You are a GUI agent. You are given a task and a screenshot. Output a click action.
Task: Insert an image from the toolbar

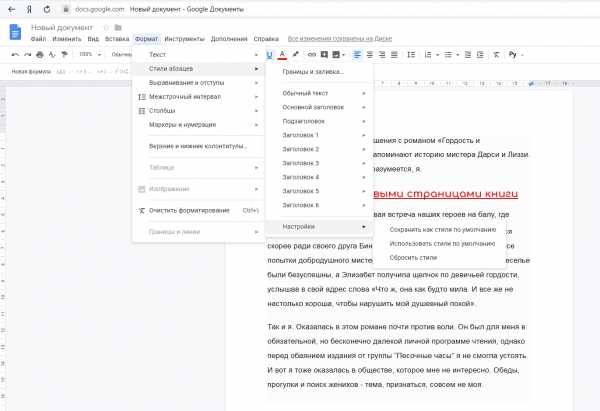pos(336,55)
